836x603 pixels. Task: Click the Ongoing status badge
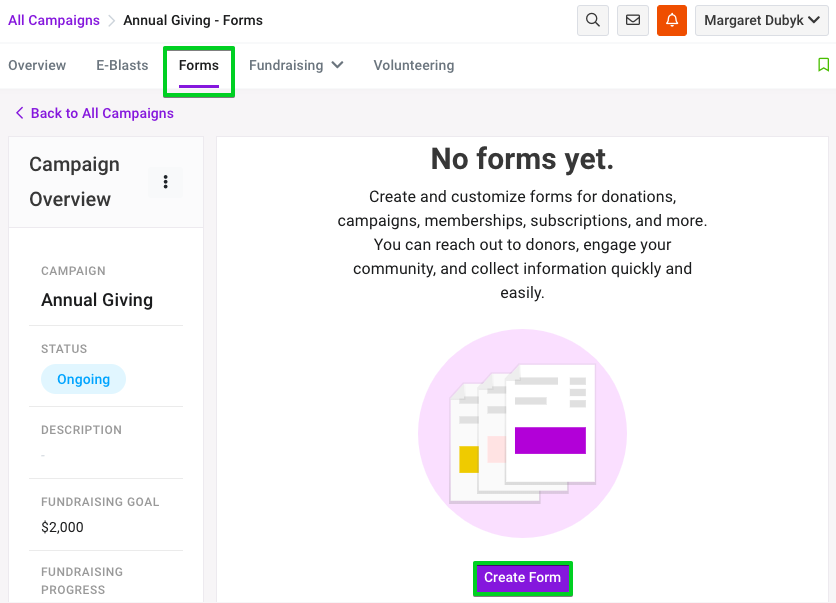point(83,379)
